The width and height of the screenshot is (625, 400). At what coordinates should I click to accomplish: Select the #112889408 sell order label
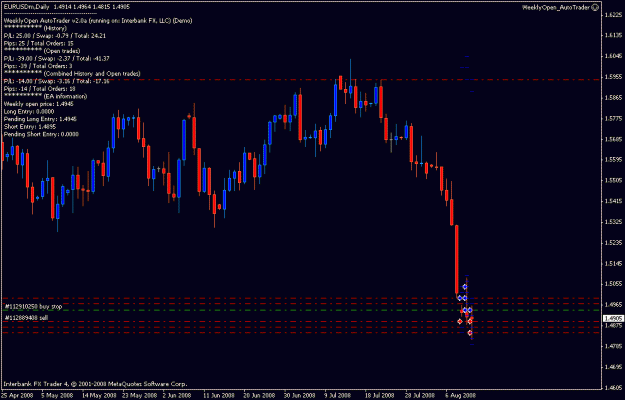24,318
